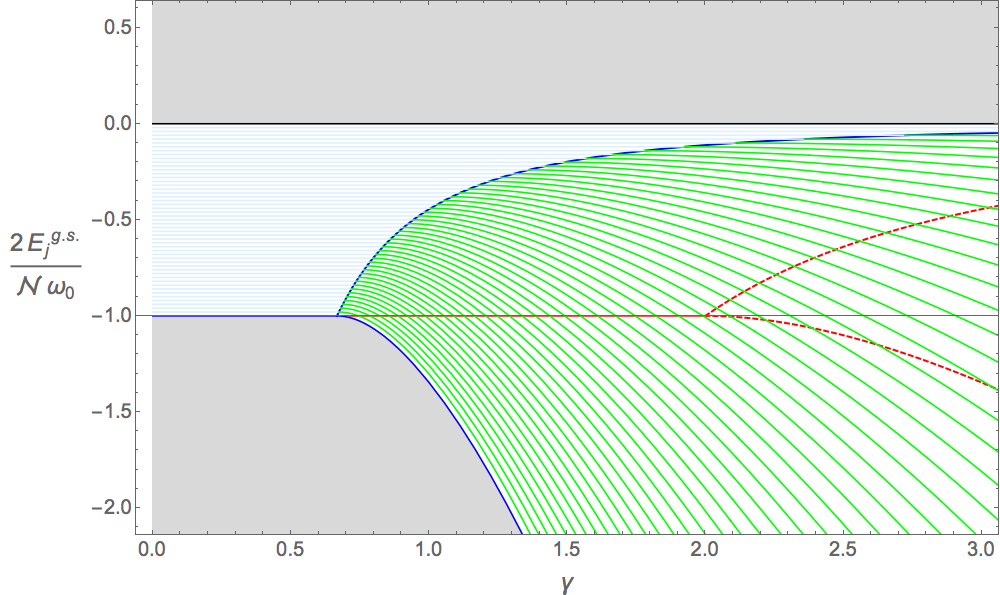Viewport: 1000px width, 595px height.
Task: Click the x-axis tick label 2.5
Action: [x=844, y=549]
